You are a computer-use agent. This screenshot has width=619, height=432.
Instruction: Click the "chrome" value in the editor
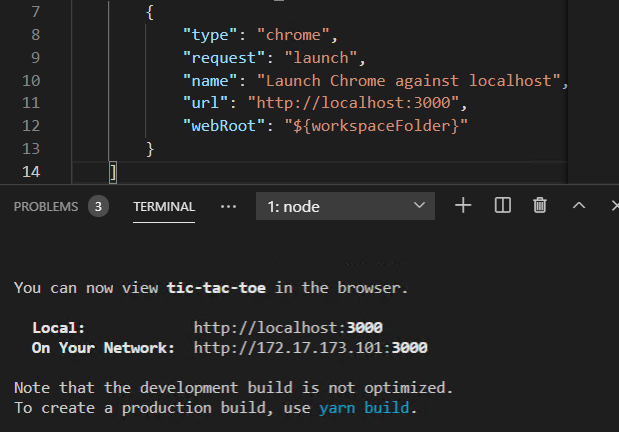[293, 35]
